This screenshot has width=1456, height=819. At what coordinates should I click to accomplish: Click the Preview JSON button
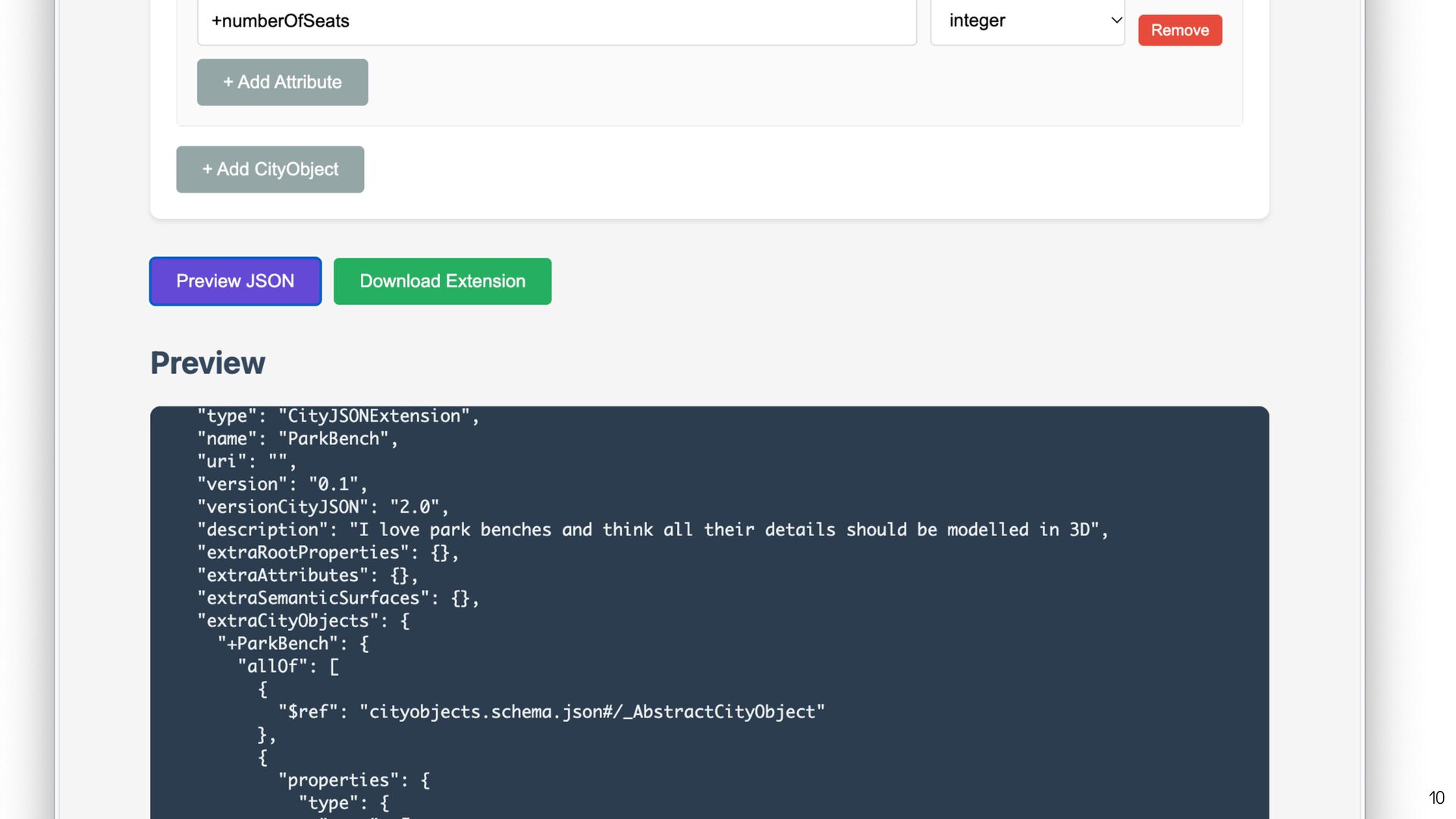point(235,281)
